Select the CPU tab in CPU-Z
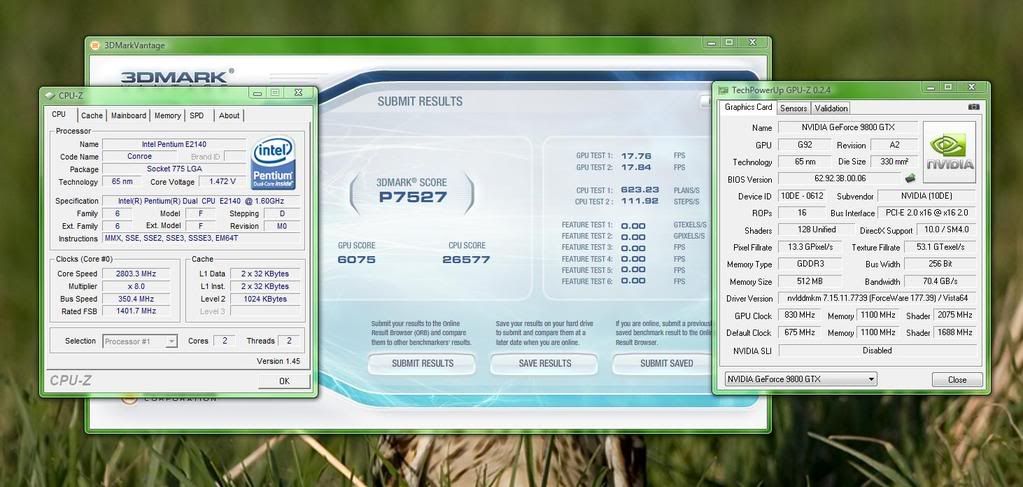 (x=59, y=114)
